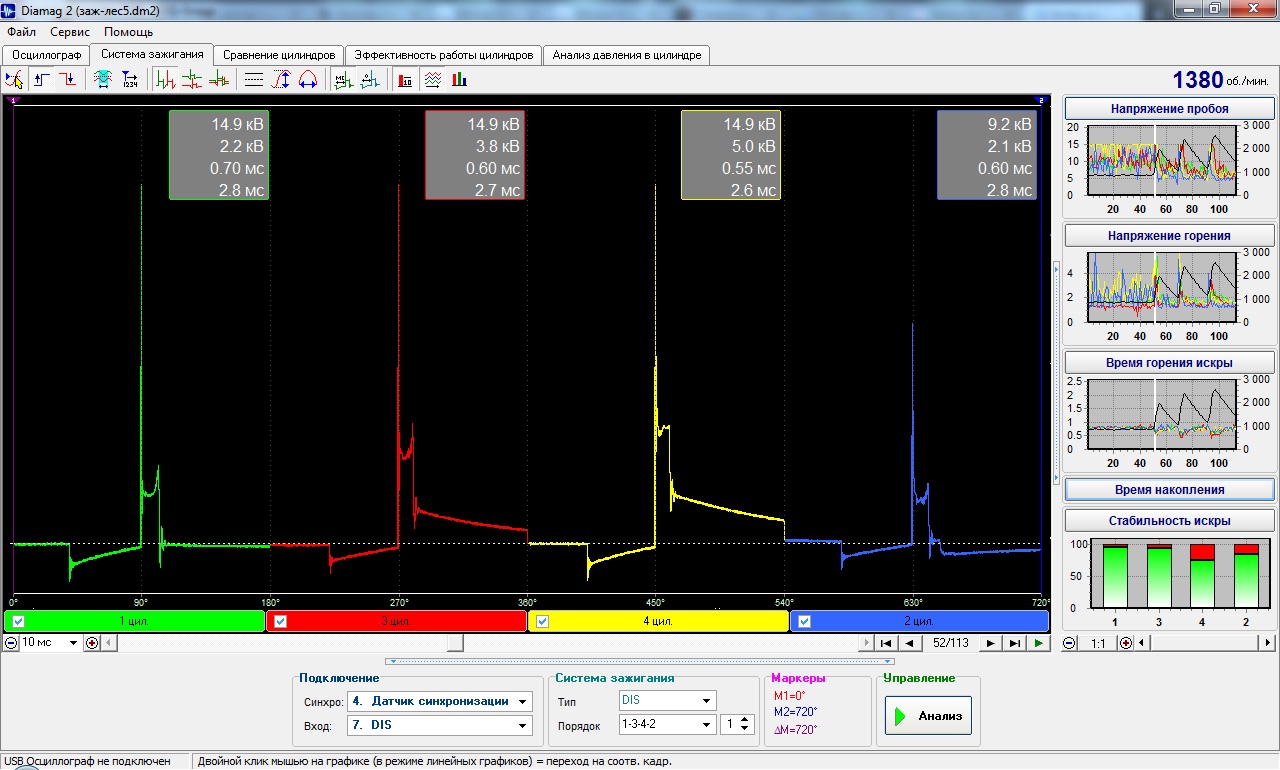Viewport: 1280px width, 770px height.
Task: Click the line graphs mode icon
Action: (432, 80)
